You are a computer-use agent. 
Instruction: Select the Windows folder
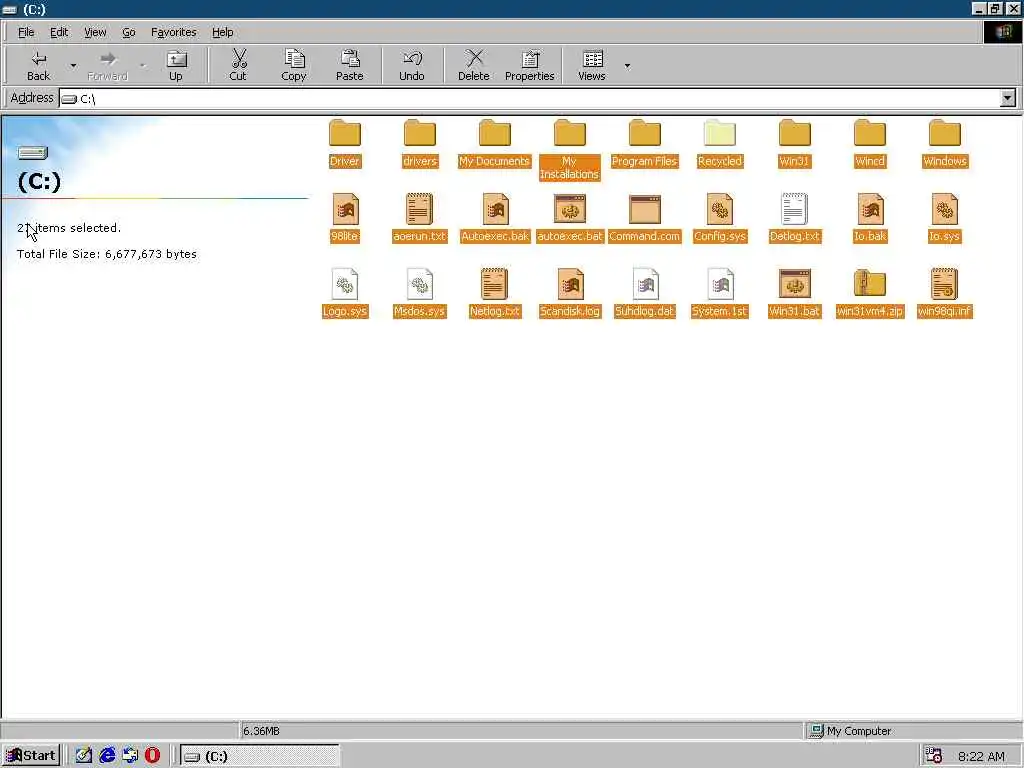click(944, 144)
